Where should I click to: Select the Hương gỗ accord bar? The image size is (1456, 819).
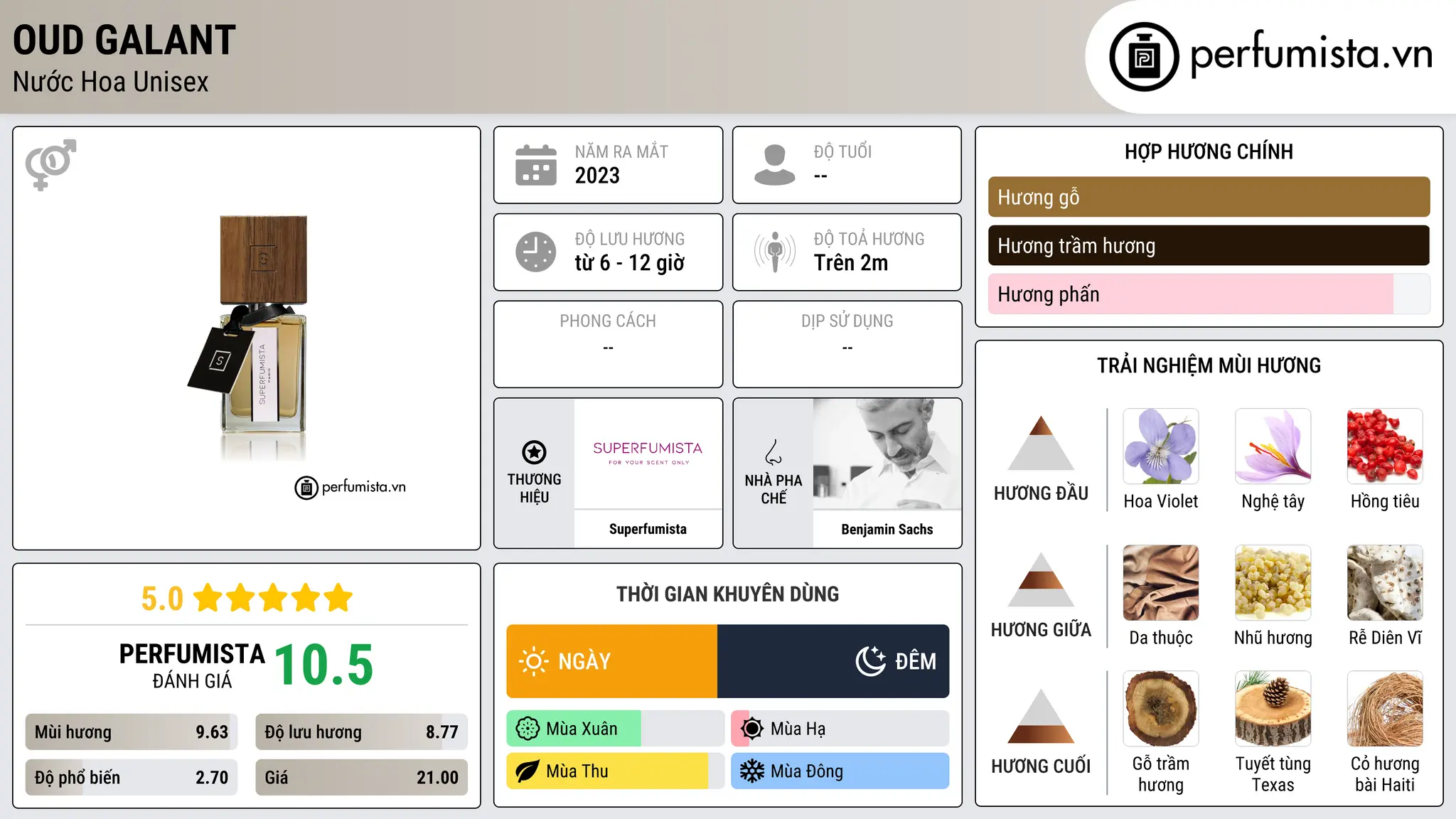1209,197
